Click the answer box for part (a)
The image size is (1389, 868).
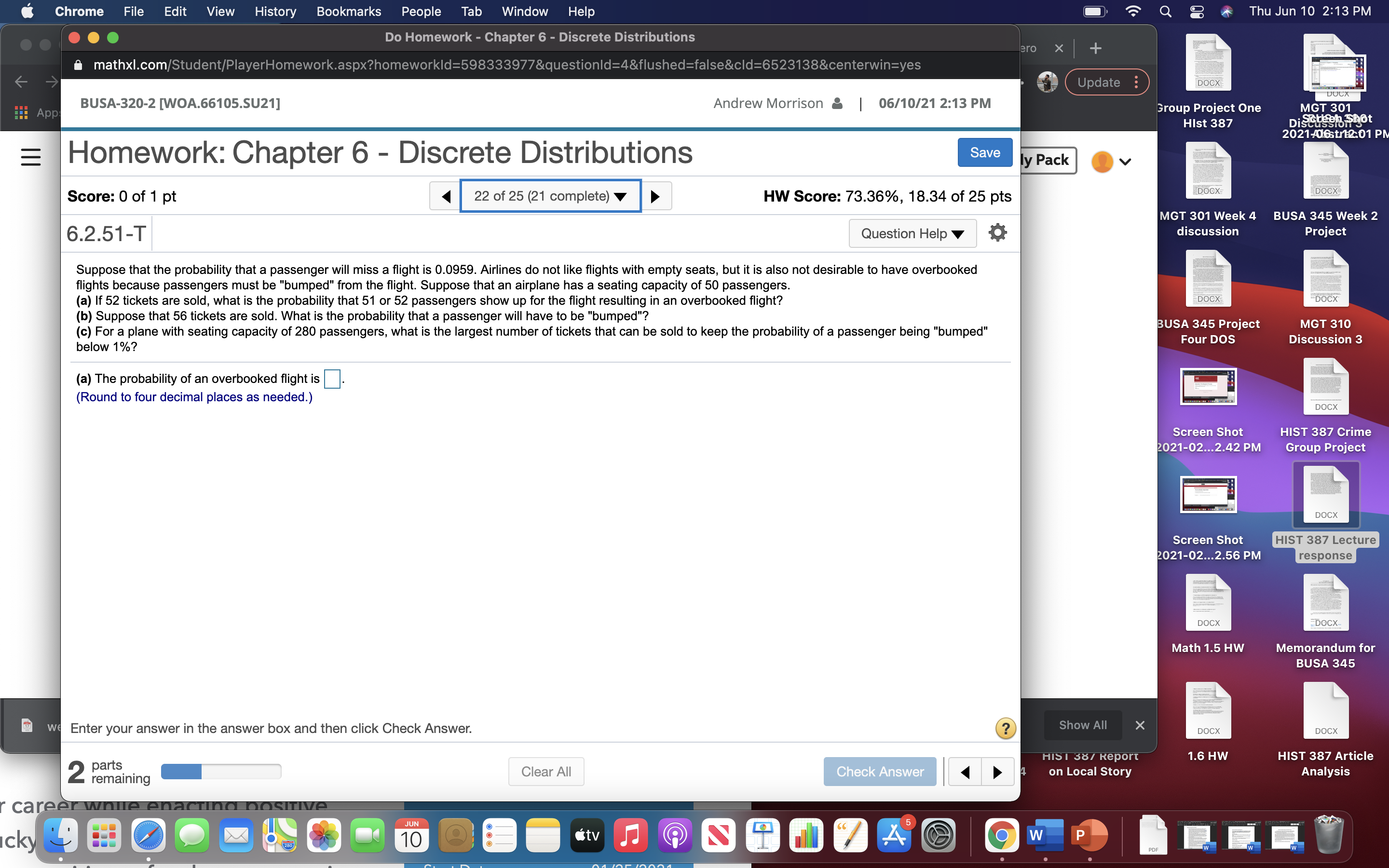[332, 379]
